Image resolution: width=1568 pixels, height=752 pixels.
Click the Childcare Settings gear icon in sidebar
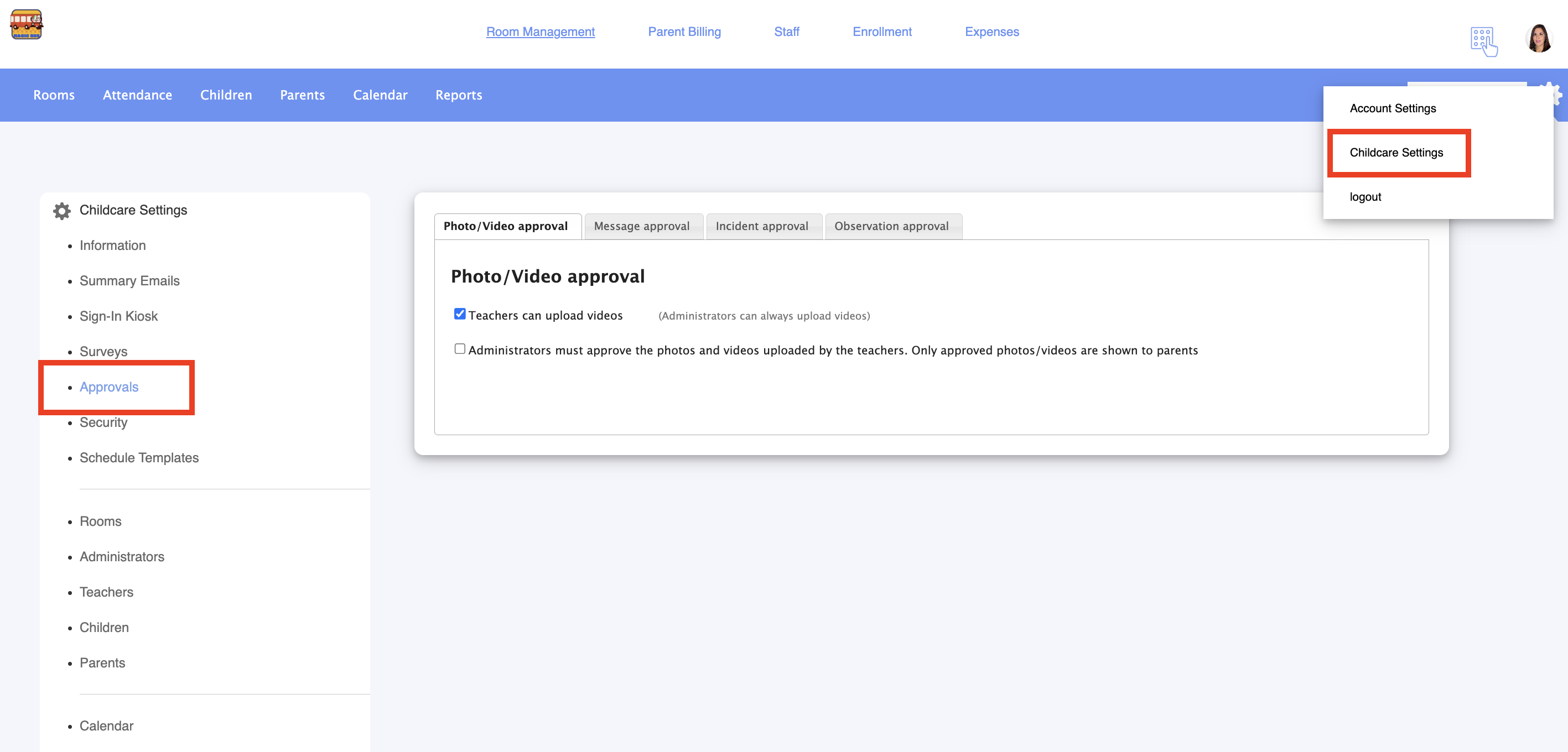point(61,211)
